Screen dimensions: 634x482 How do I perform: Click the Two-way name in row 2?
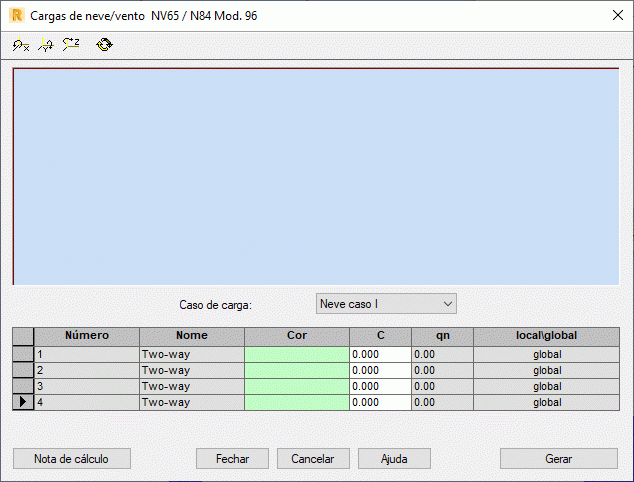[192, 370]
